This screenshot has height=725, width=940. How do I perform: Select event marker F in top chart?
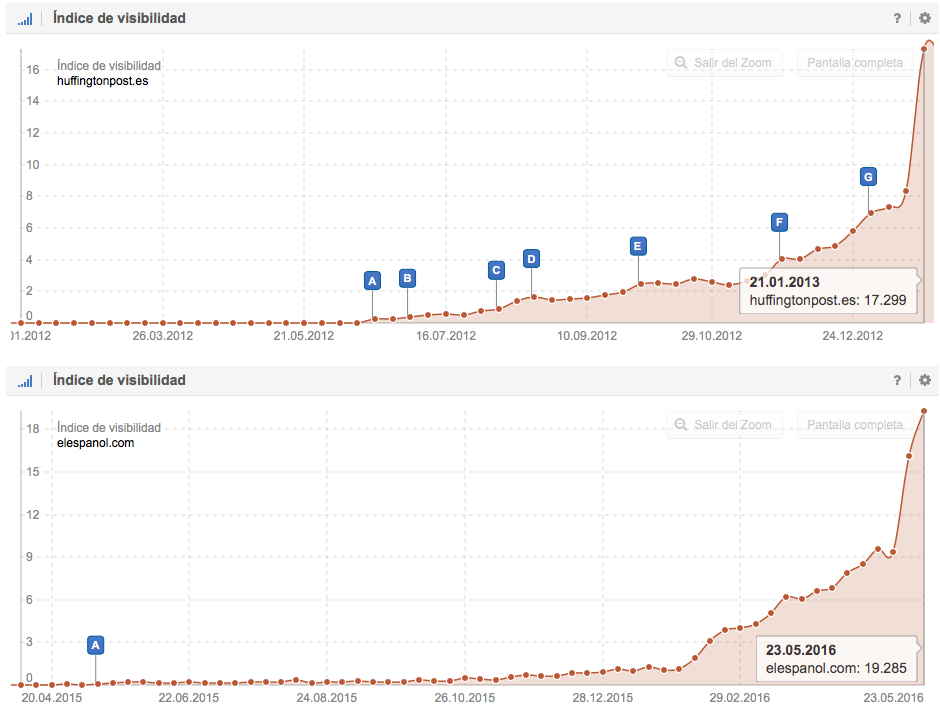point(779,222)
